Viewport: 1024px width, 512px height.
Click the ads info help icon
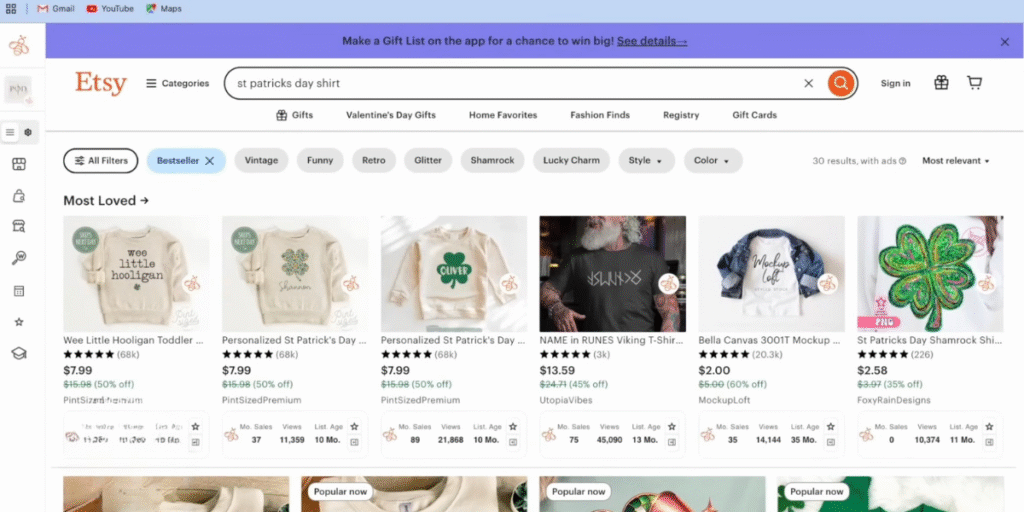click(x=903, y=161)
